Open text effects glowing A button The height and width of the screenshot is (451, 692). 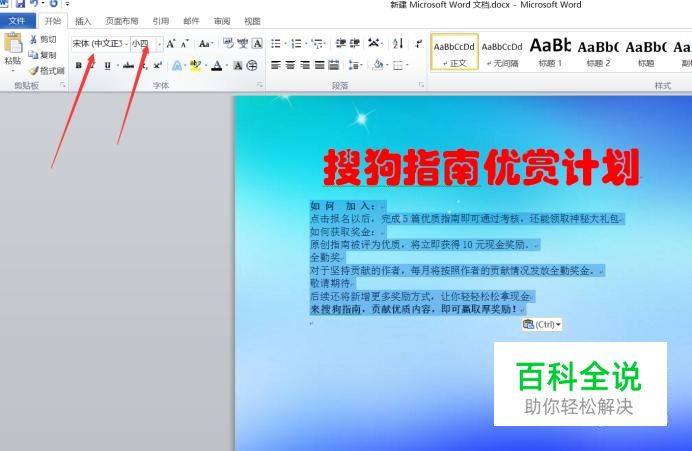point(177,66)
